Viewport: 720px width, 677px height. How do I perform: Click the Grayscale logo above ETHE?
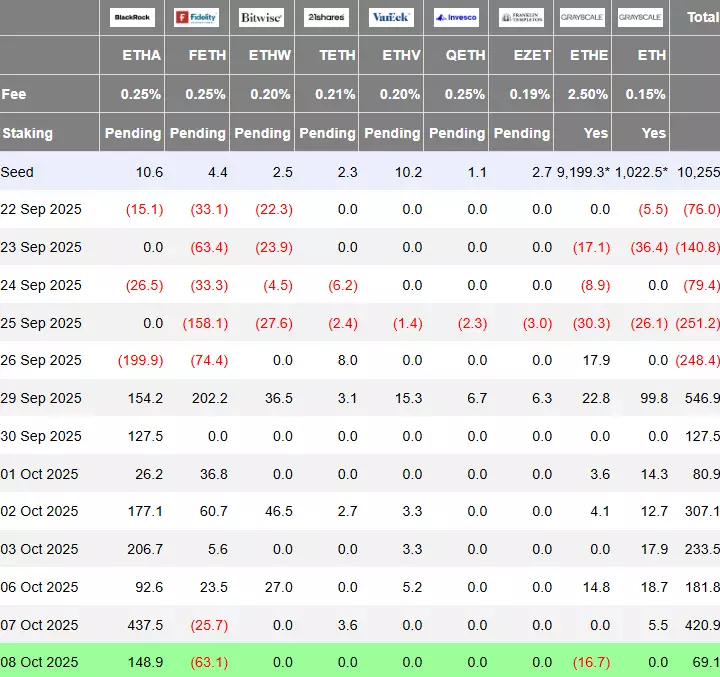coord(582,18)
